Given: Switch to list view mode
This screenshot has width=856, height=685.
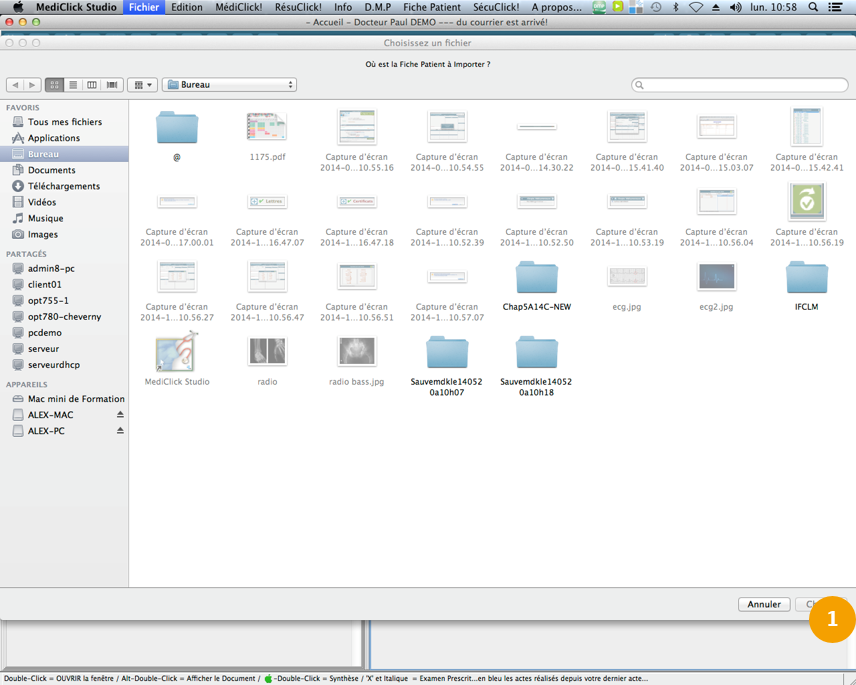Looking at the screenshot, I should tap(73, 85).
